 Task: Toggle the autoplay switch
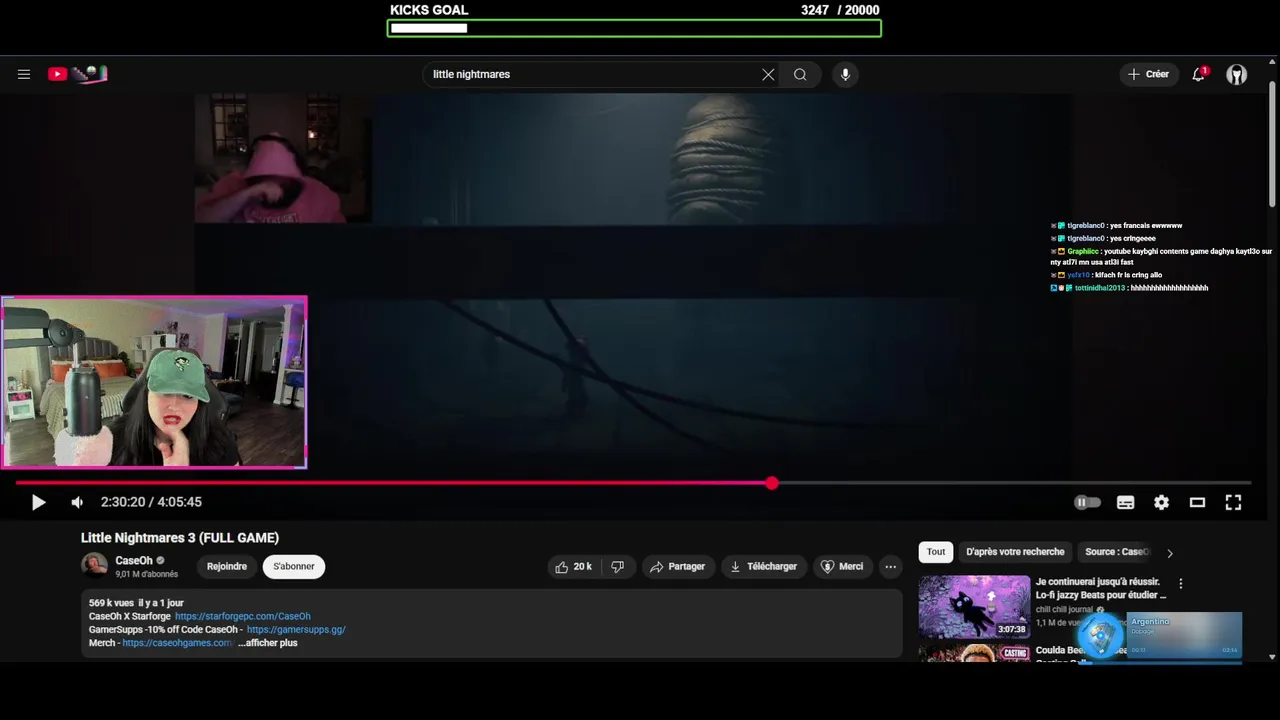click(1087, 502)
